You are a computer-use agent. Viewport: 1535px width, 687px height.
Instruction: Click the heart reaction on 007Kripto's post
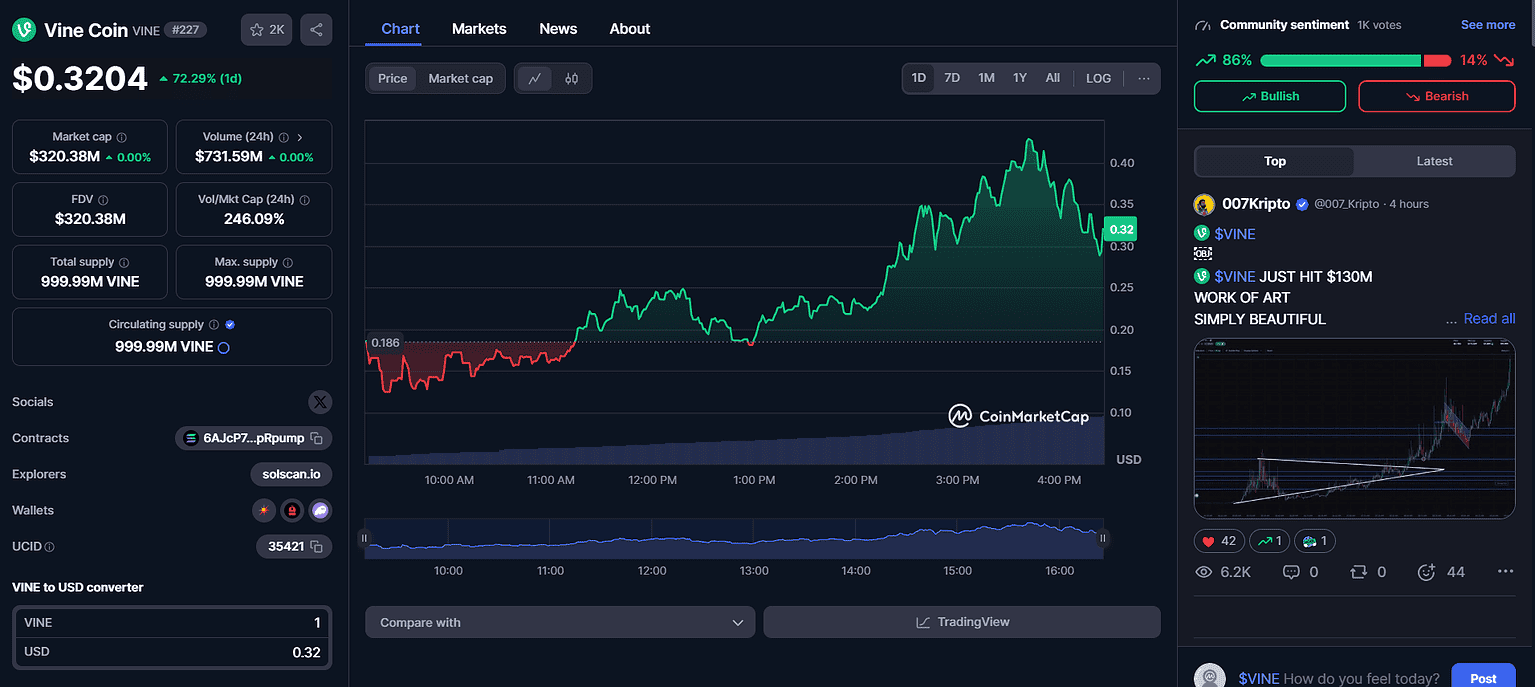point(1218,541)
